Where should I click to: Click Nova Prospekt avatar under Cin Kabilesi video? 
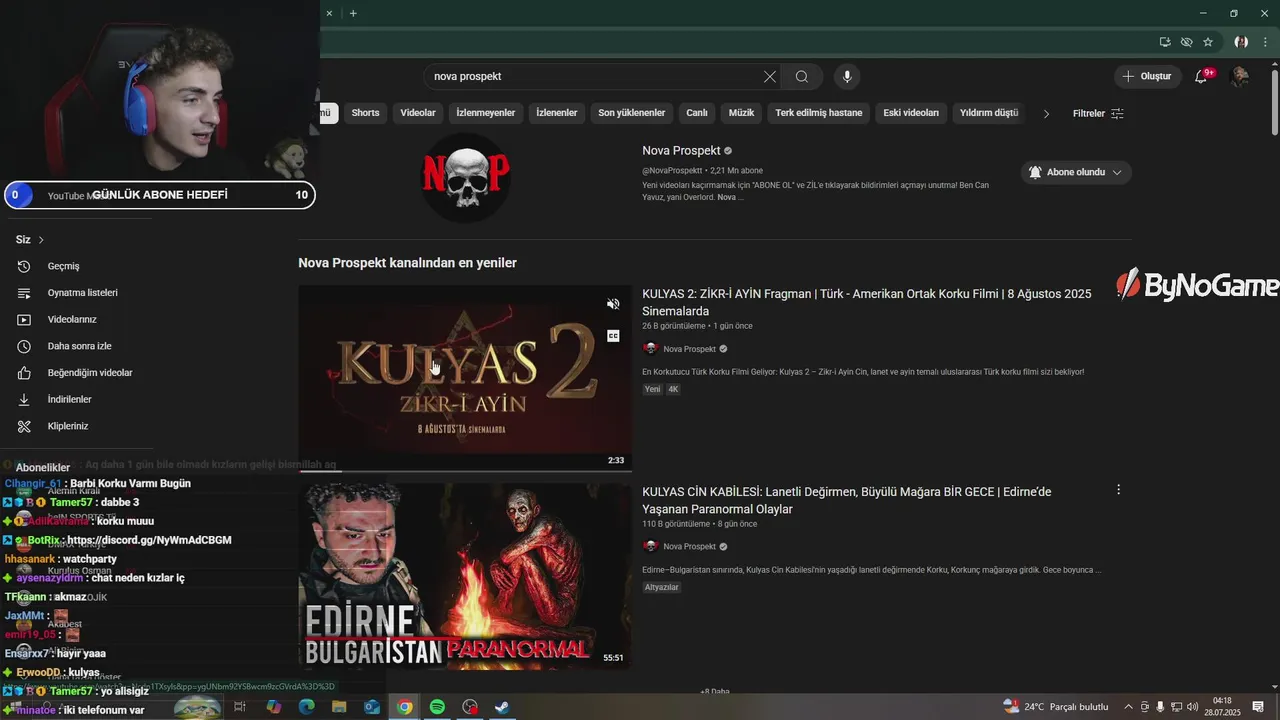click(650, 547)
